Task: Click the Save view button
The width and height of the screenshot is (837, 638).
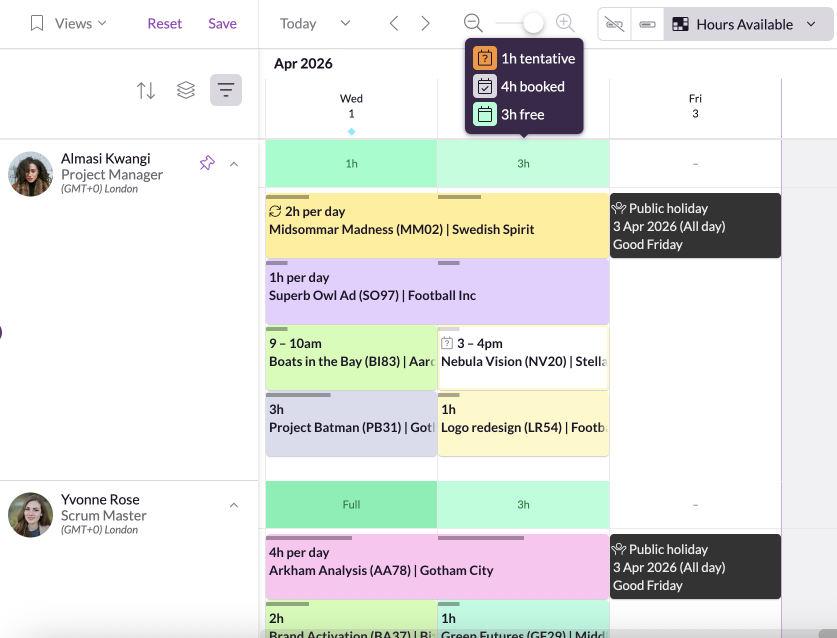Action: 222,23
